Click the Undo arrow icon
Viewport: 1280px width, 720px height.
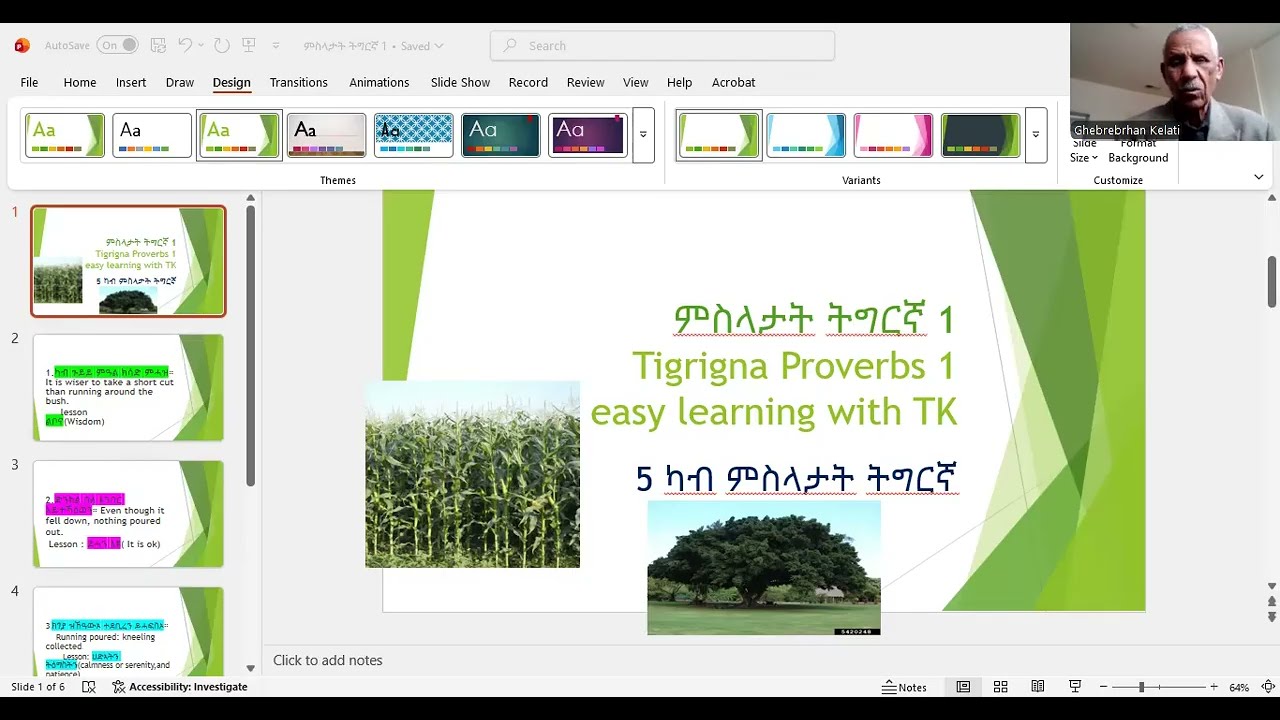pyautogui.click(x=185, y=45)
